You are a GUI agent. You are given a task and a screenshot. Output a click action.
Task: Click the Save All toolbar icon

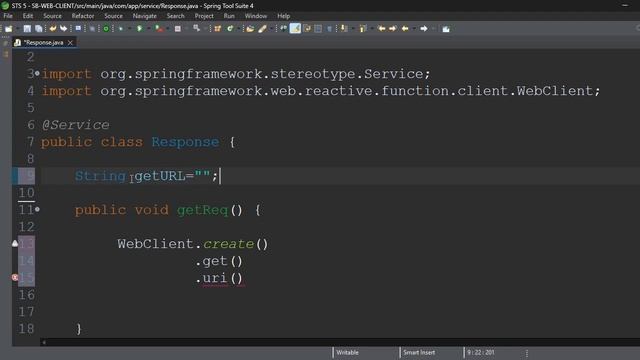(38, 29)
